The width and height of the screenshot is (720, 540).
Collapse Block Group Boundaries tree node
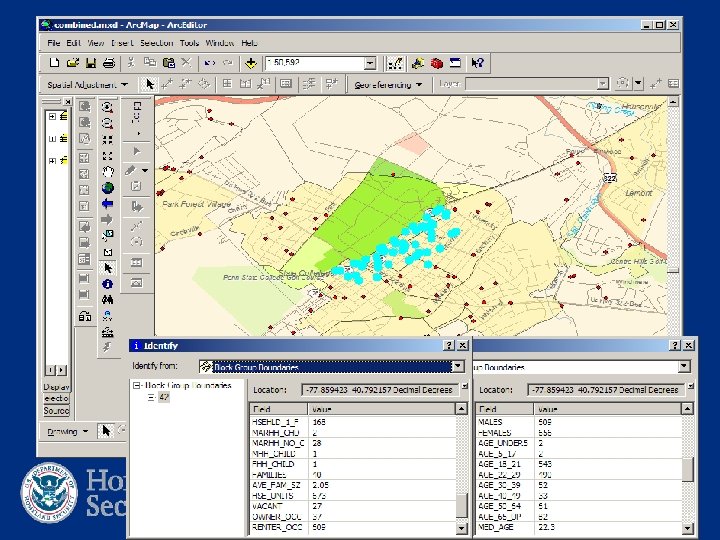click(x=136, y=386)
